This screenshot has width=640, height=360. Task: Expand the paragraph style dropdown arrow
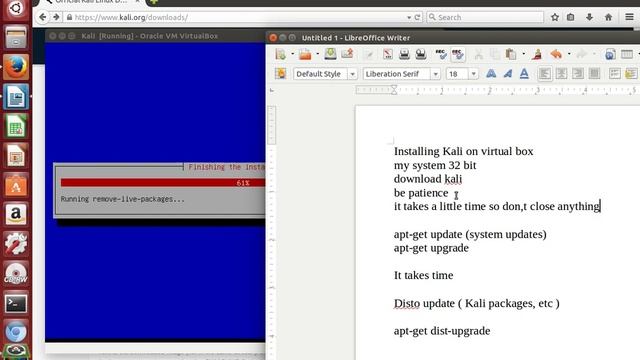coord(352,74)
